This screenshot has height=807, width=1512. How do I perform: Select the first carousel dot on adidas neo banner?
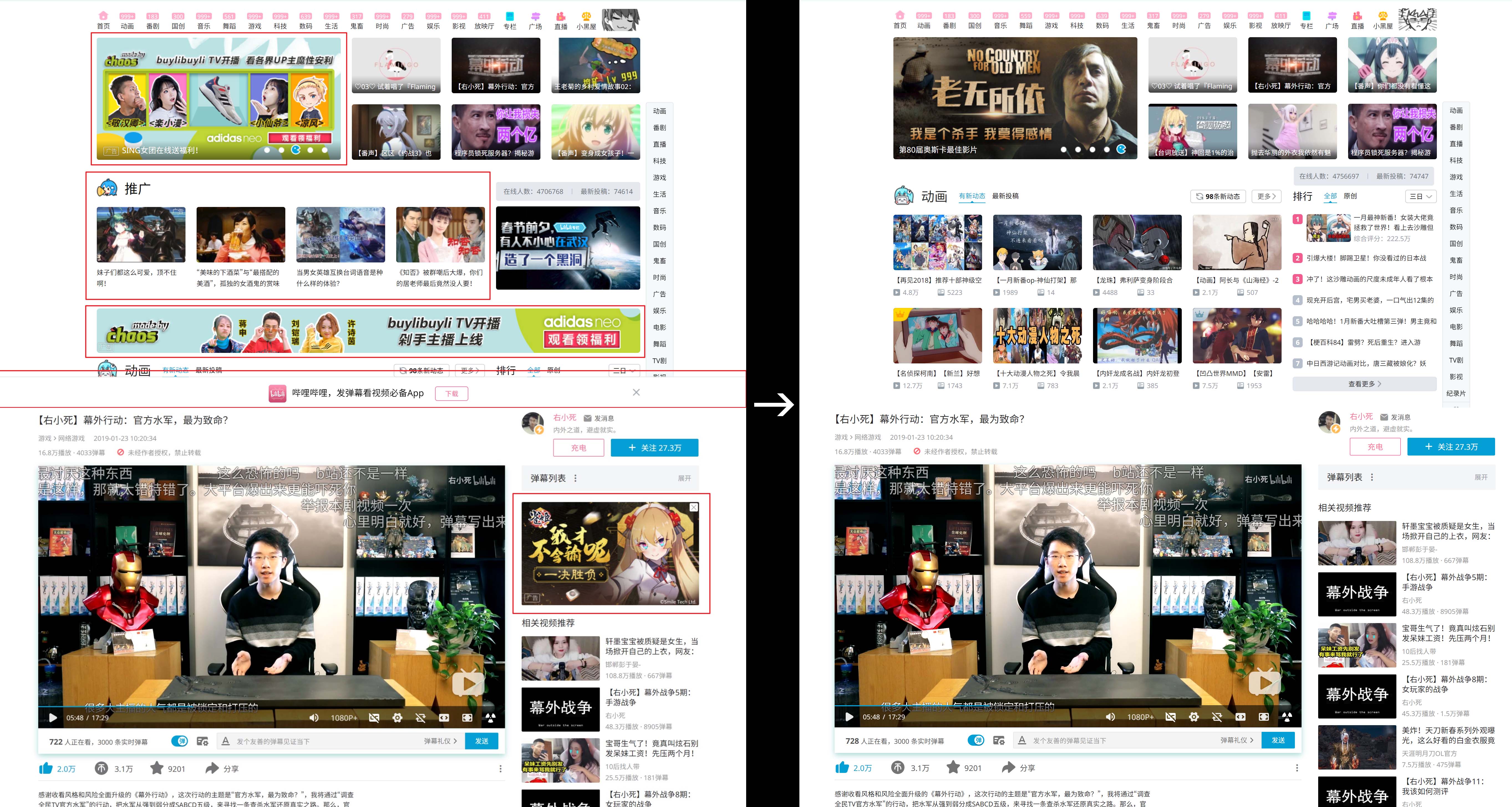tap(267, 150)
